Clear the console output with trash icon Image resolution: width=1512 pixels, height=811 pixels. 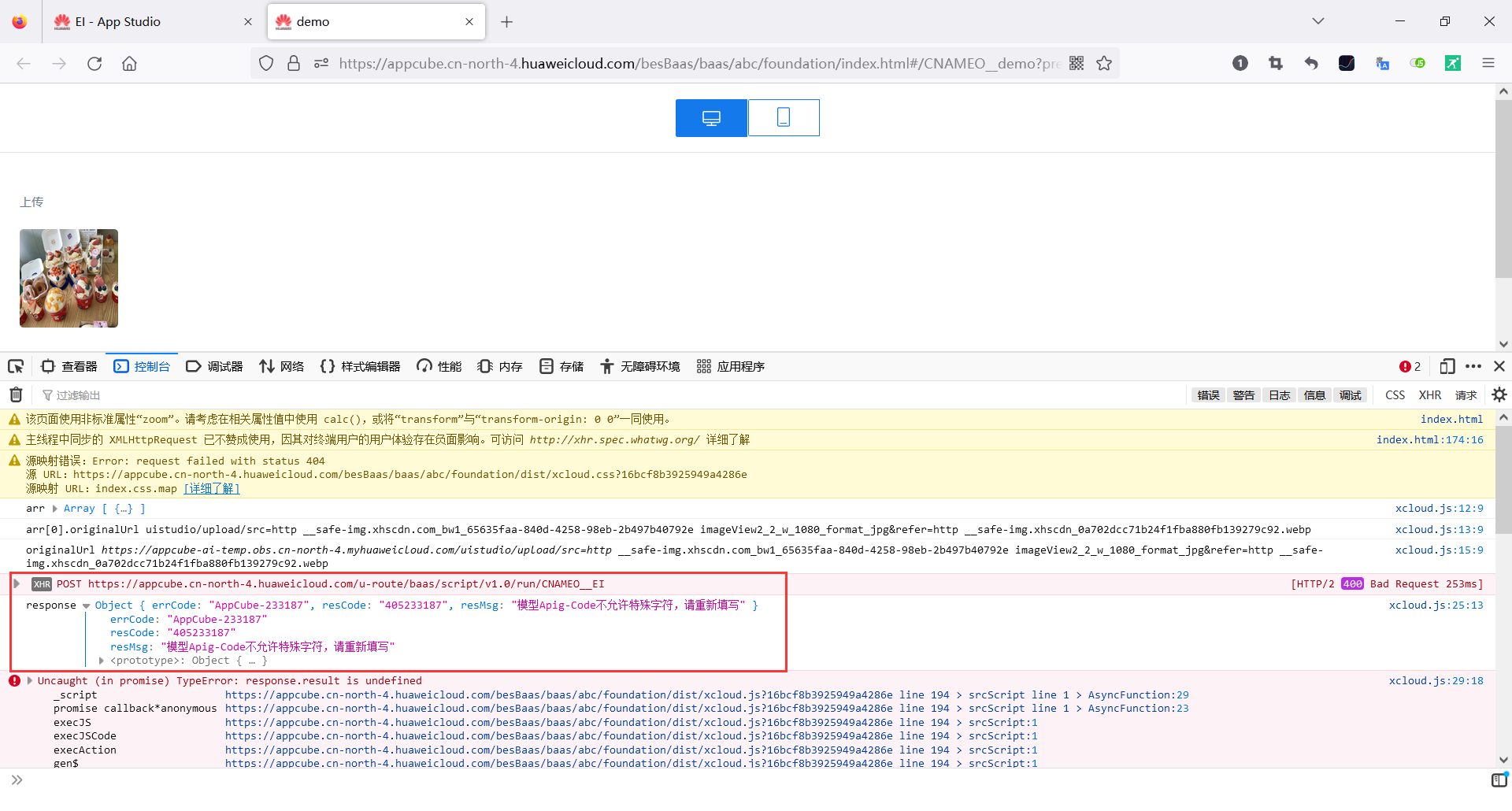click(x=16, y=395)
